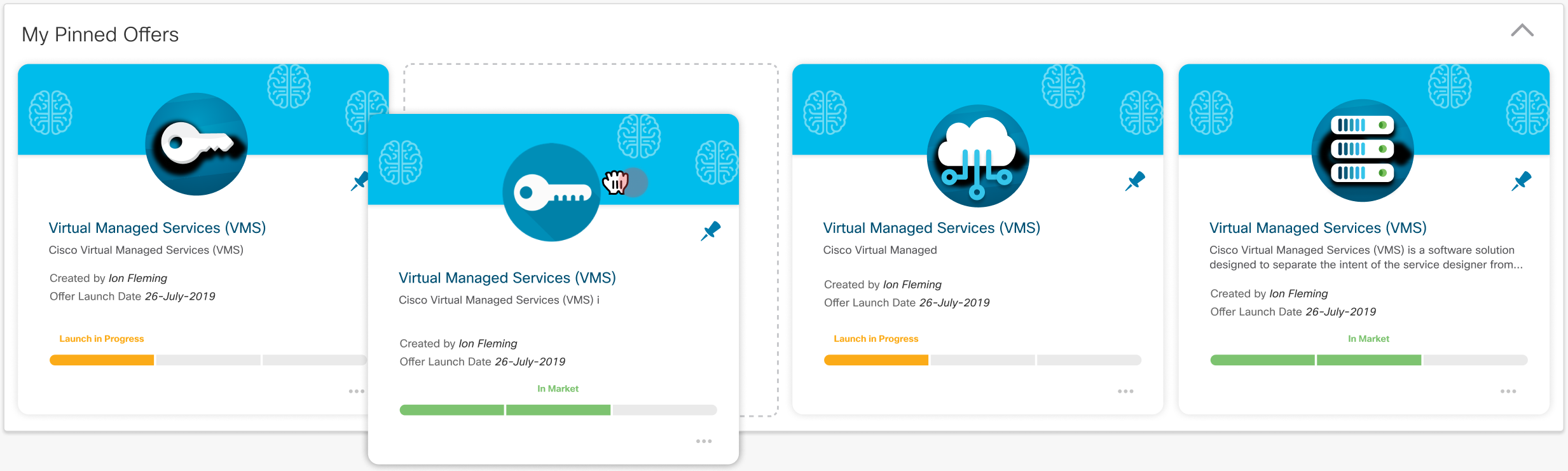Image resolution: width=1568 pixels, height=471 pixels.
Task: Open the ellipsis menu on first card
Action: [356, 391]
